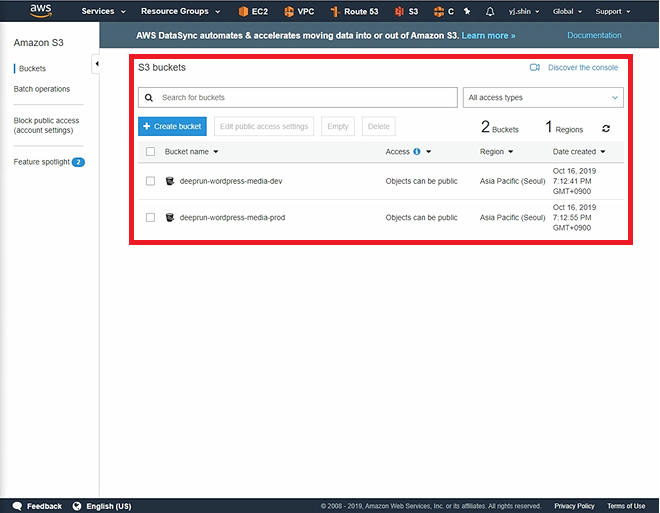This screenshot has height=513, width=660.
Task: Click Oct 16, 2019 7:12:55 PM date
Action: tap(574, 217)
